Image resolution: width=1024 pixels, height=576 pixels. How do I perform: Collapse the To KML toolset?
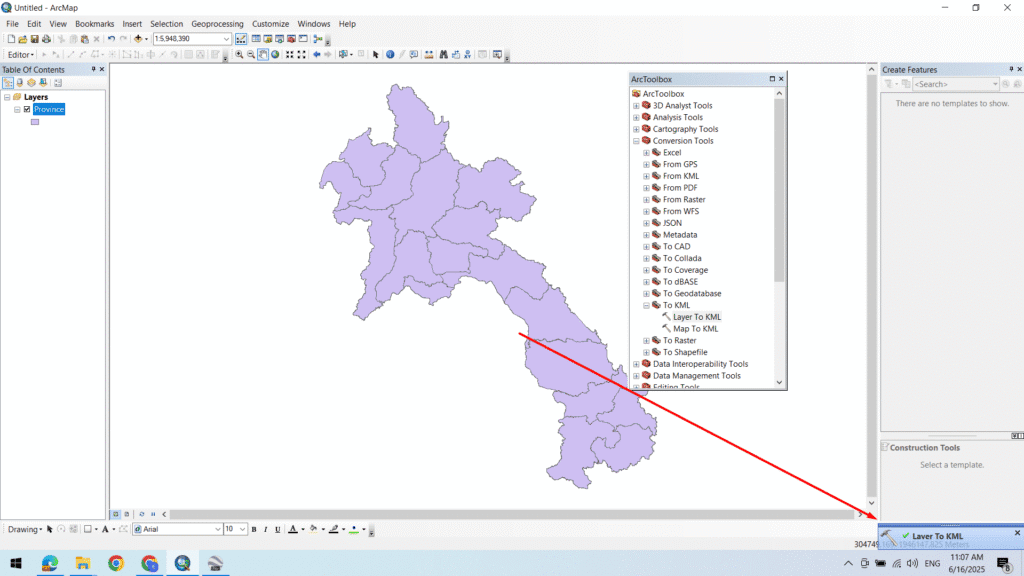647,305
